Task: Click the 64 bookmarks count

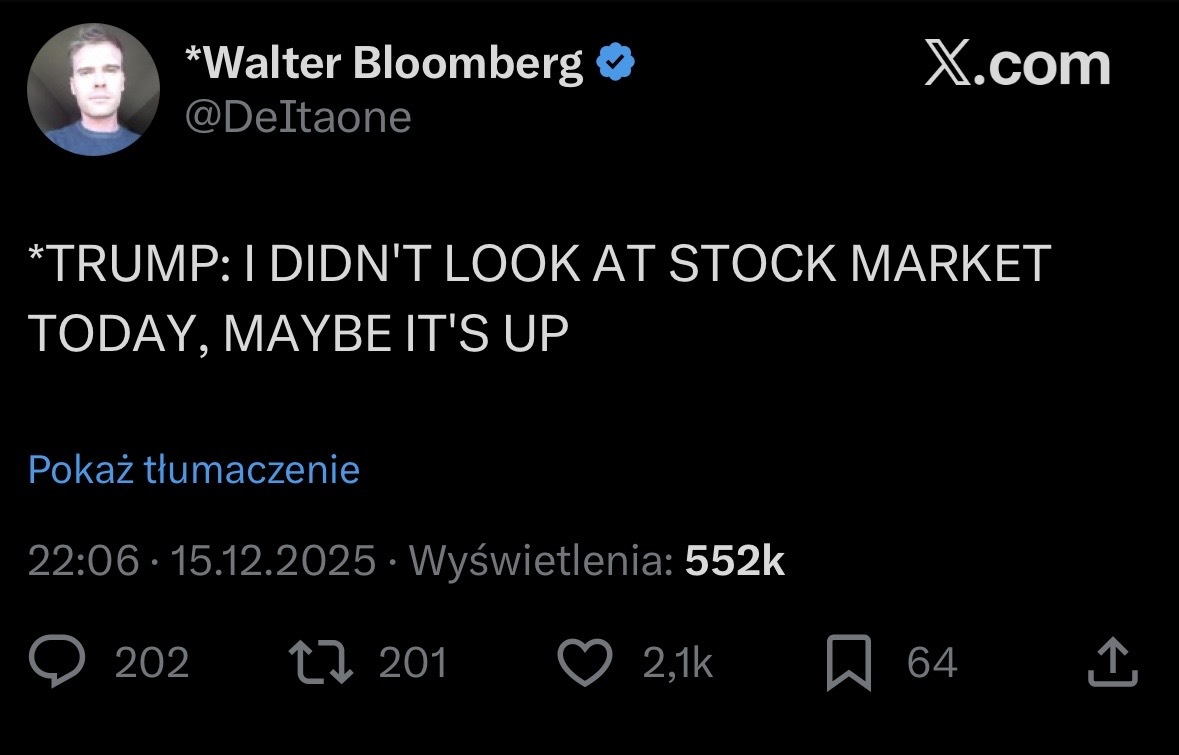Action: click(932, 664)
